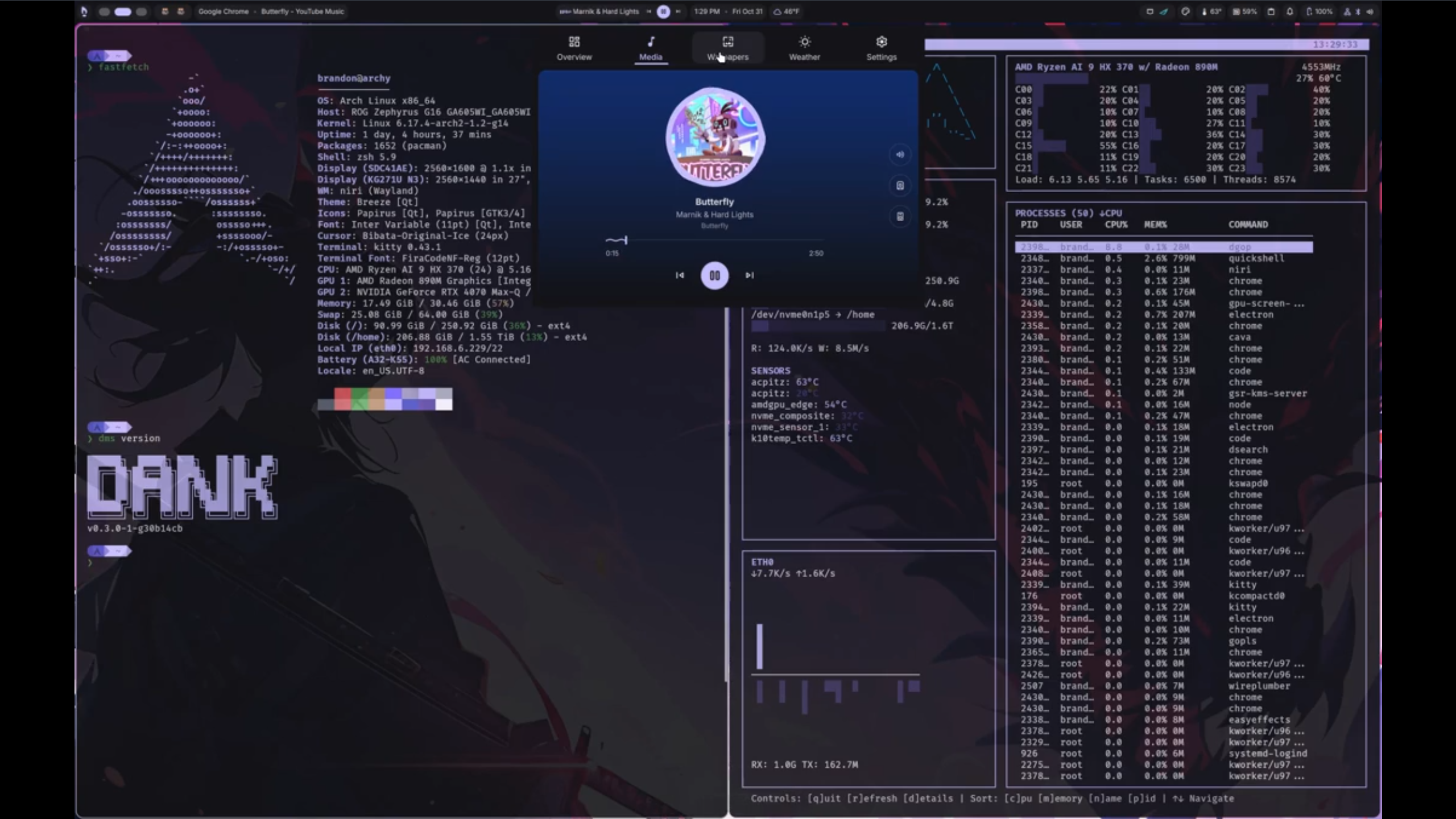
Task: Click the ETH0 heading in dgop
Action: pyautogui.click(x=762, y=562)
